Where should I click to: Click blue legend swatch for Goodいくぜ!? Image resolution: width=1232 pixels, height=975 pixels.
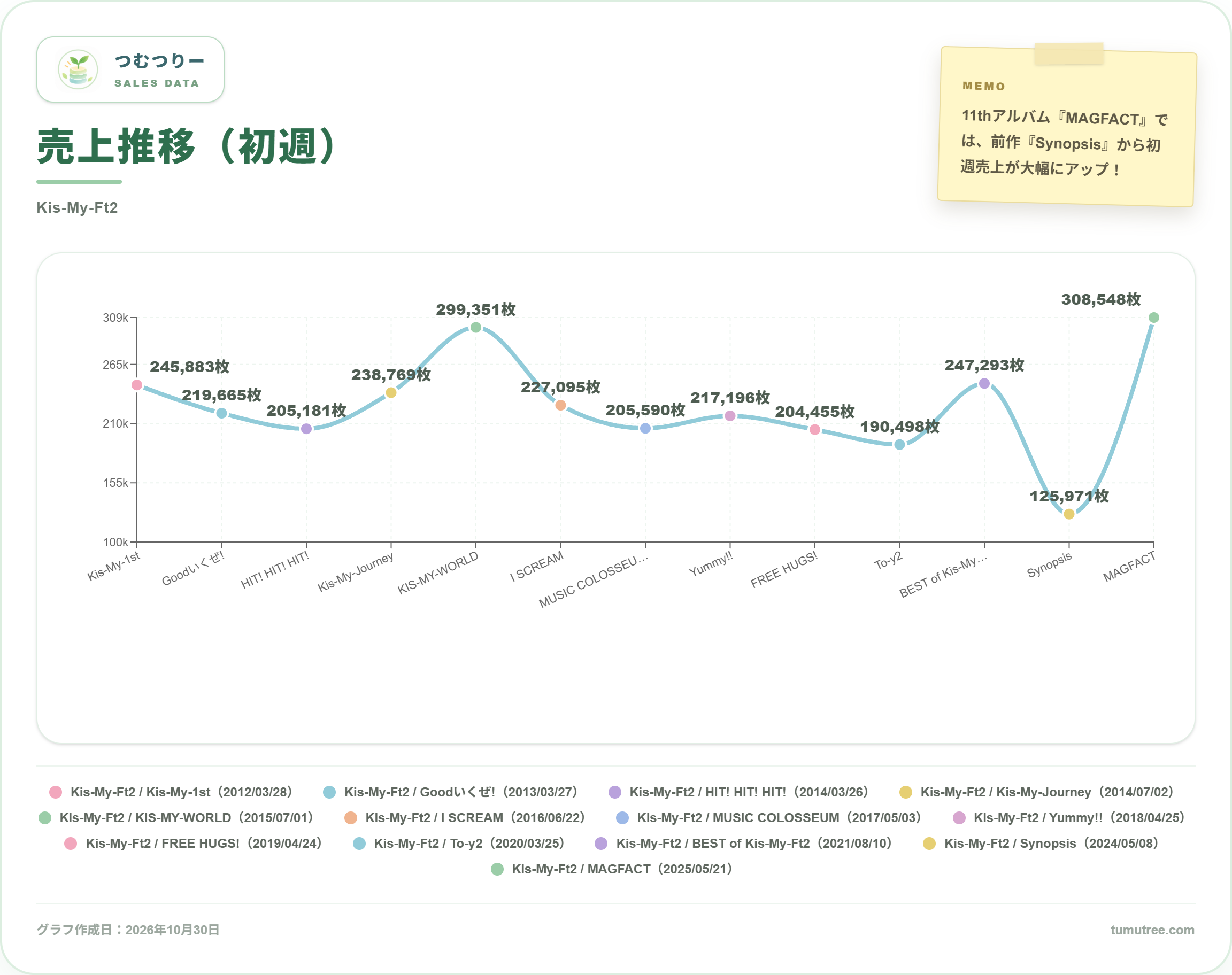(x=329, y=792)
